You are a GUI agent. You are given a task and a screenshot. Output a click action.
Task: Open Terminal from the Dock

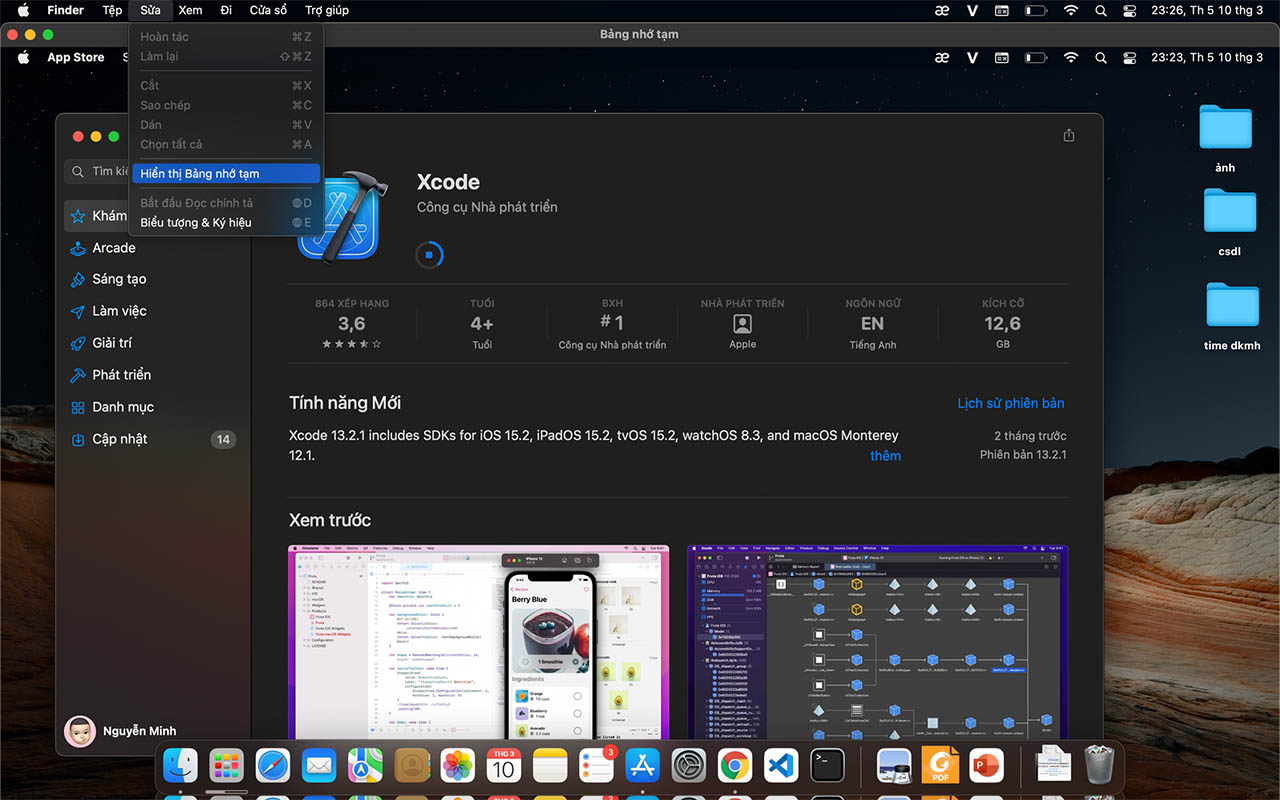point(827,766)
